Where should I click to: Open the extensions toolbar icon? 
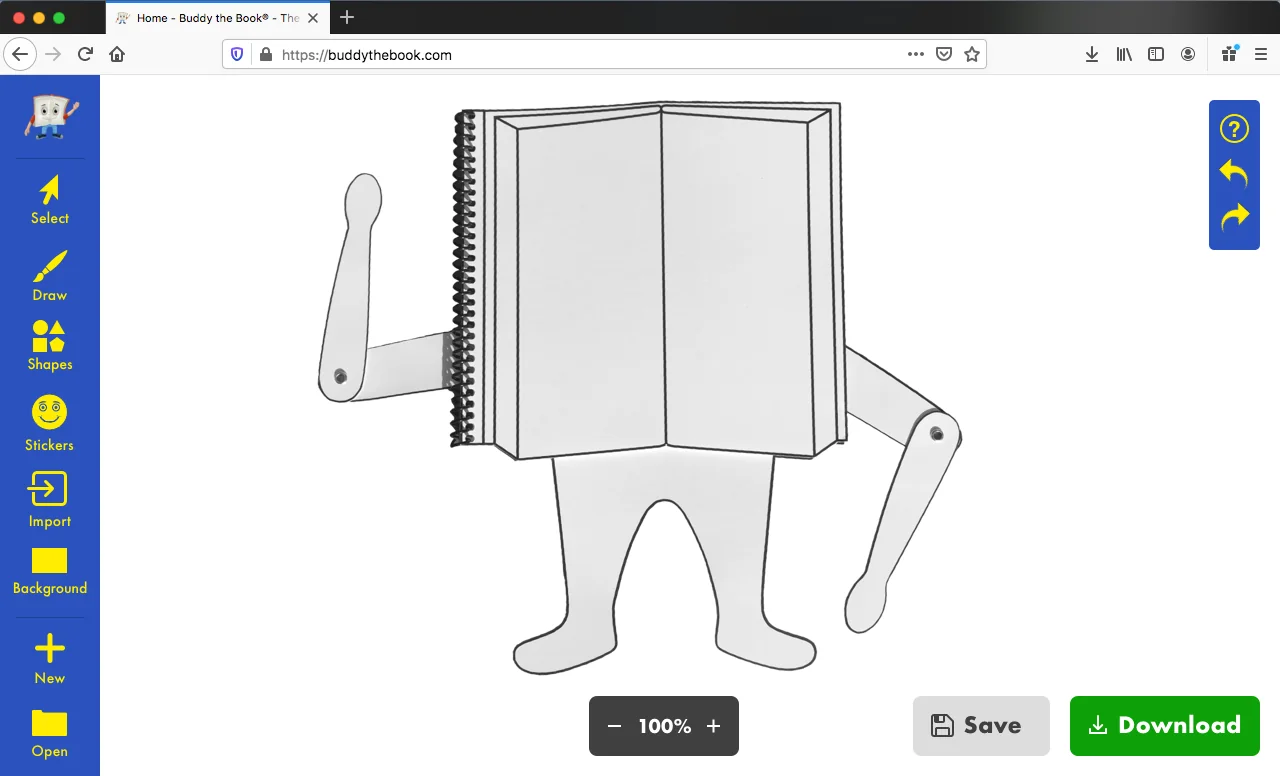[1229, 54]
